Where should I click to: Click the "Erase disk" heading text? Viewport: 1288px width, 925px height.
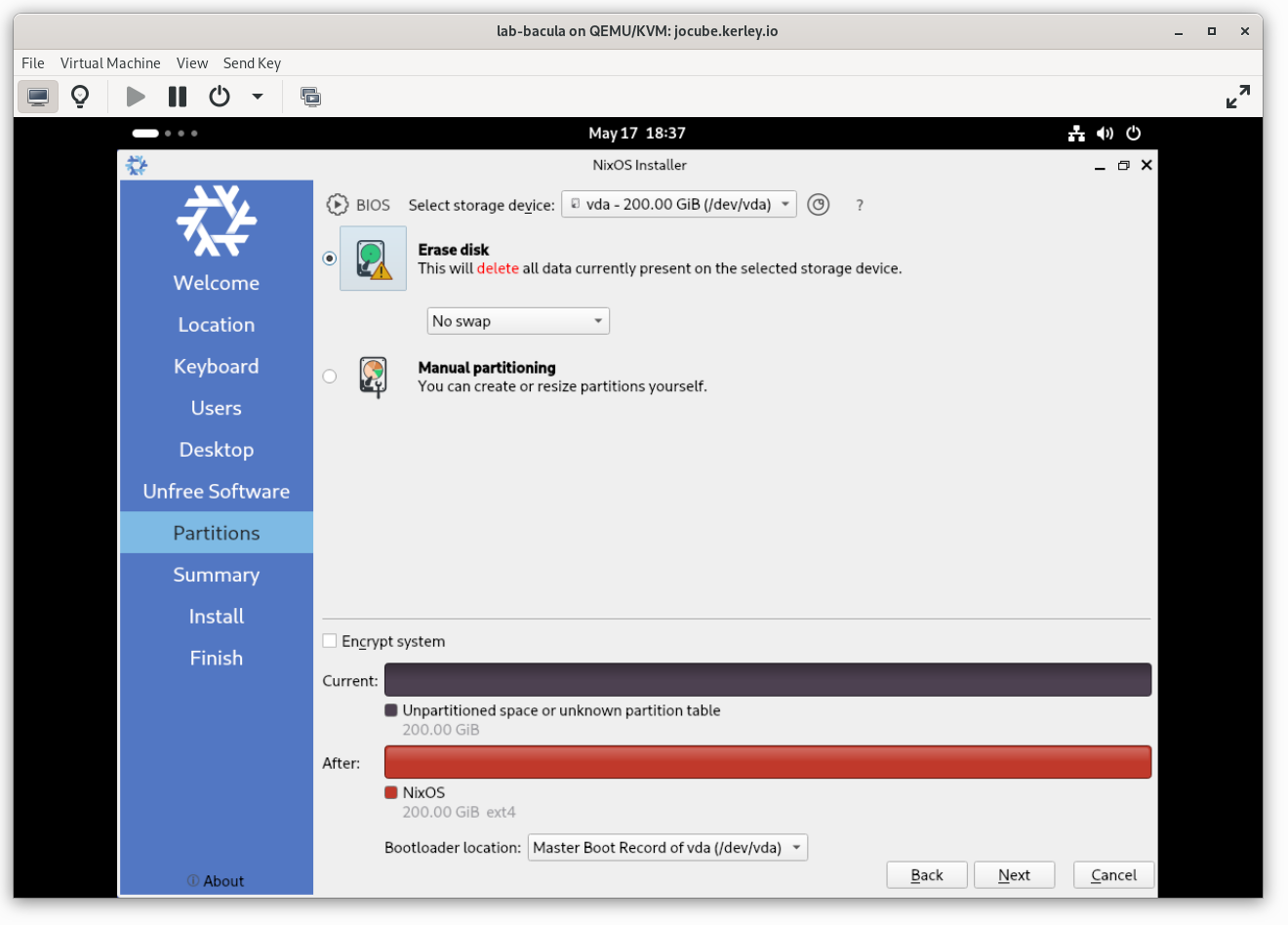click(454, 250)
